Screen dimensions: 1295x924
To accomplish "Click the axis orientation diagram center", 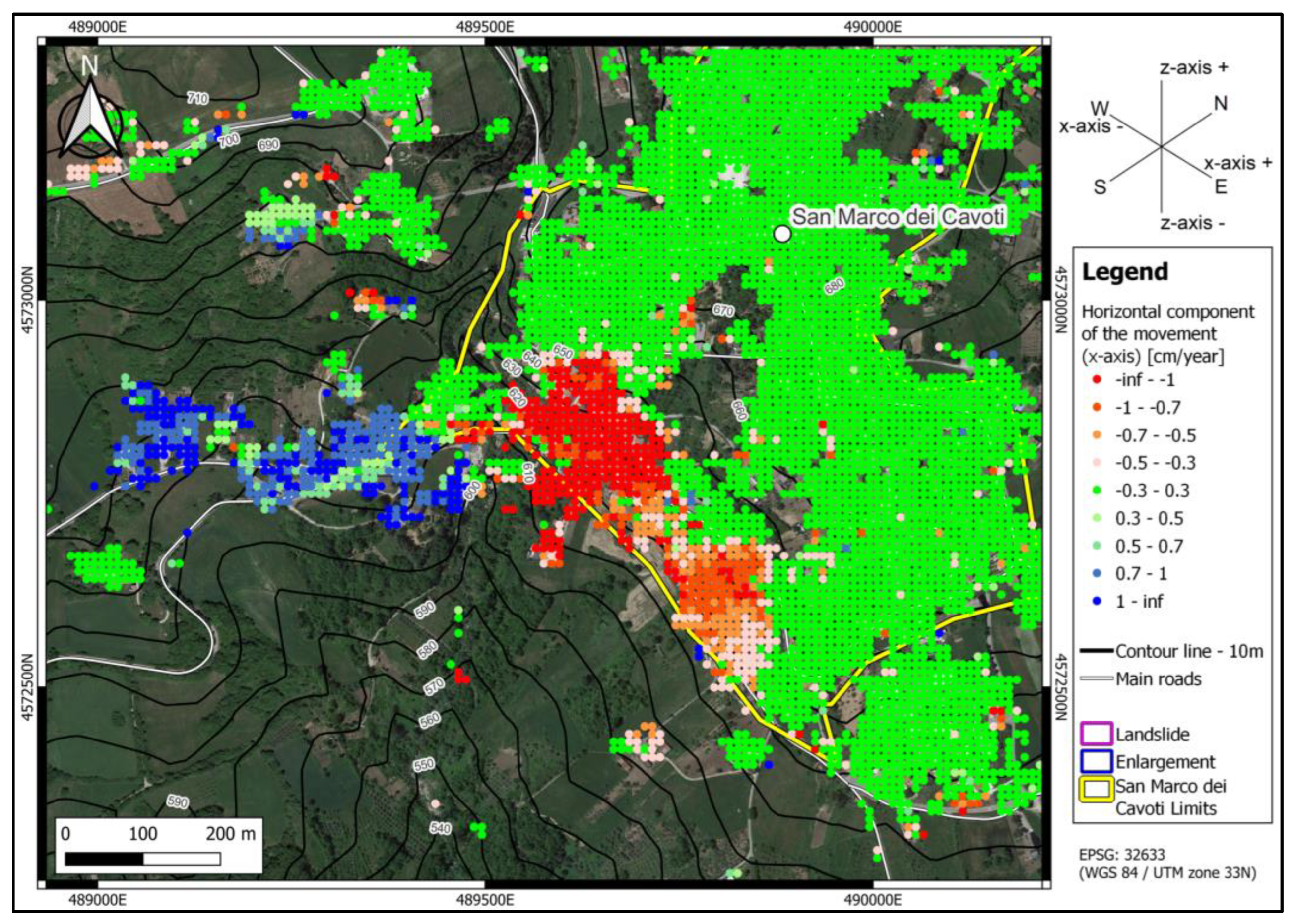I will pos(1161,147).
